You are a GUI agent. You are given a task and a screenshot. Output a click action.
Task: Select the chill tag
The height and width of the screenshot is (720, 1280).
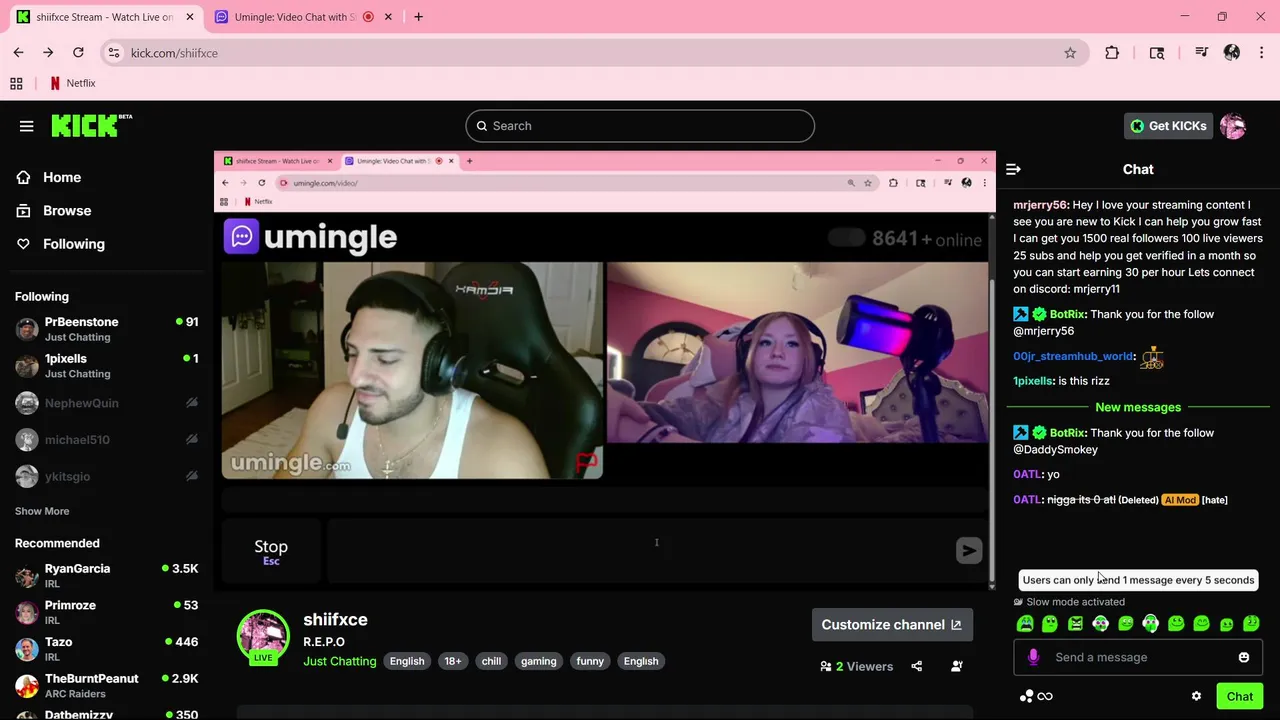pos(491,661)
